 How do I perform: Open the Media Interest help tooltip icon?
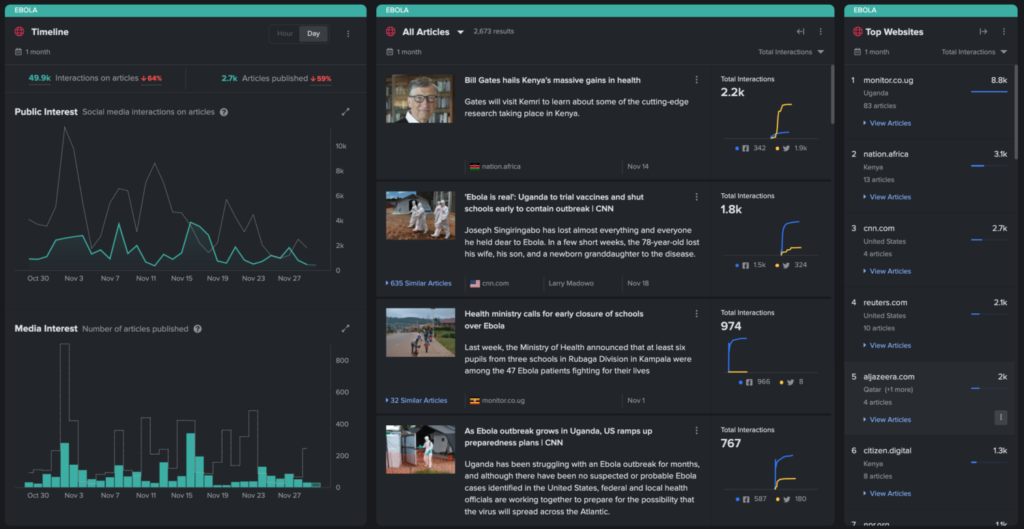point(197,329)
